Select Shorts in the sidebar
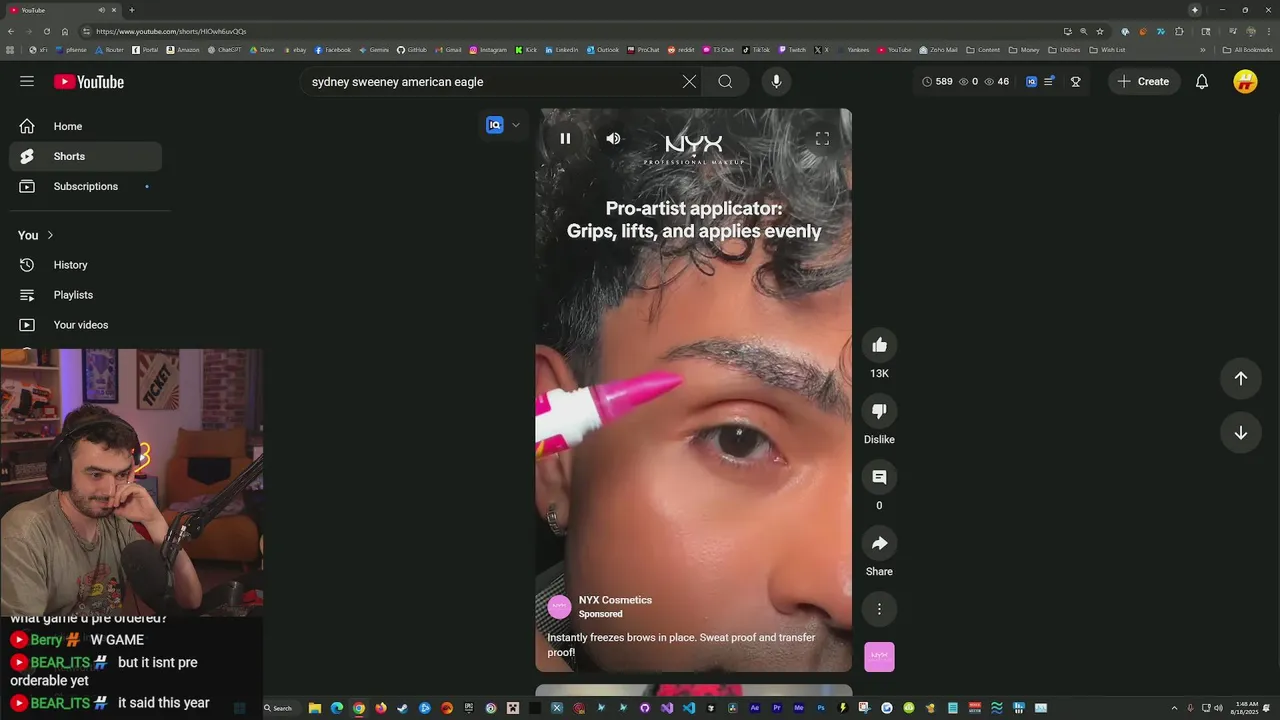 coord(86,156)
